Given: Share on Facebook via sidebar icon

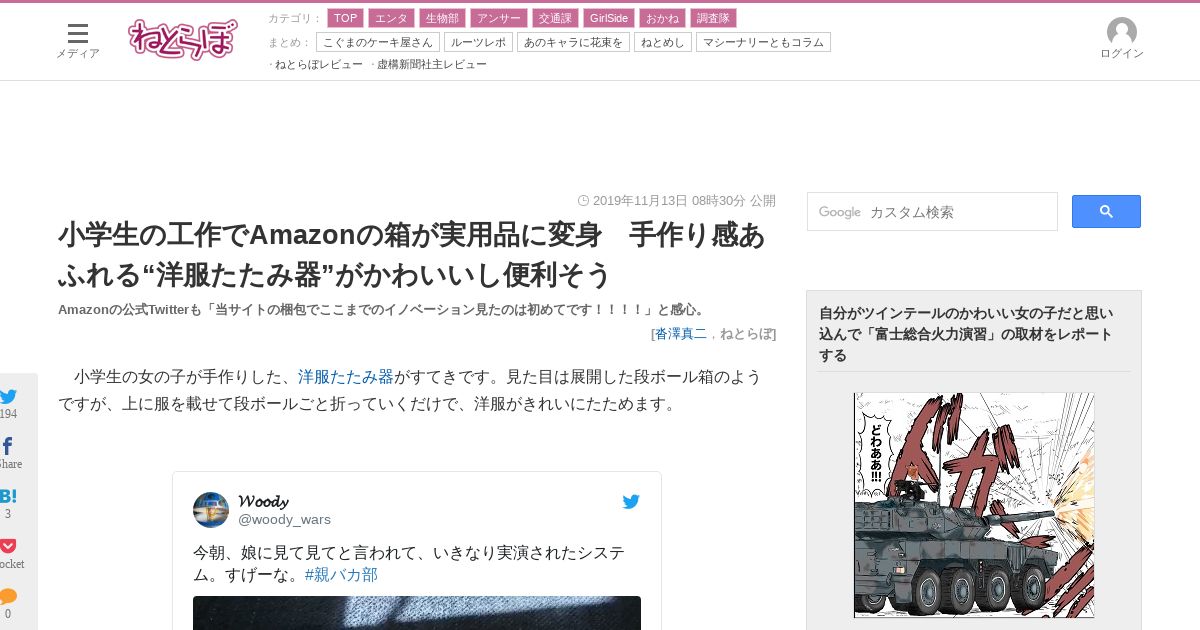Looking at the screenshot, I should coord(8,446).
